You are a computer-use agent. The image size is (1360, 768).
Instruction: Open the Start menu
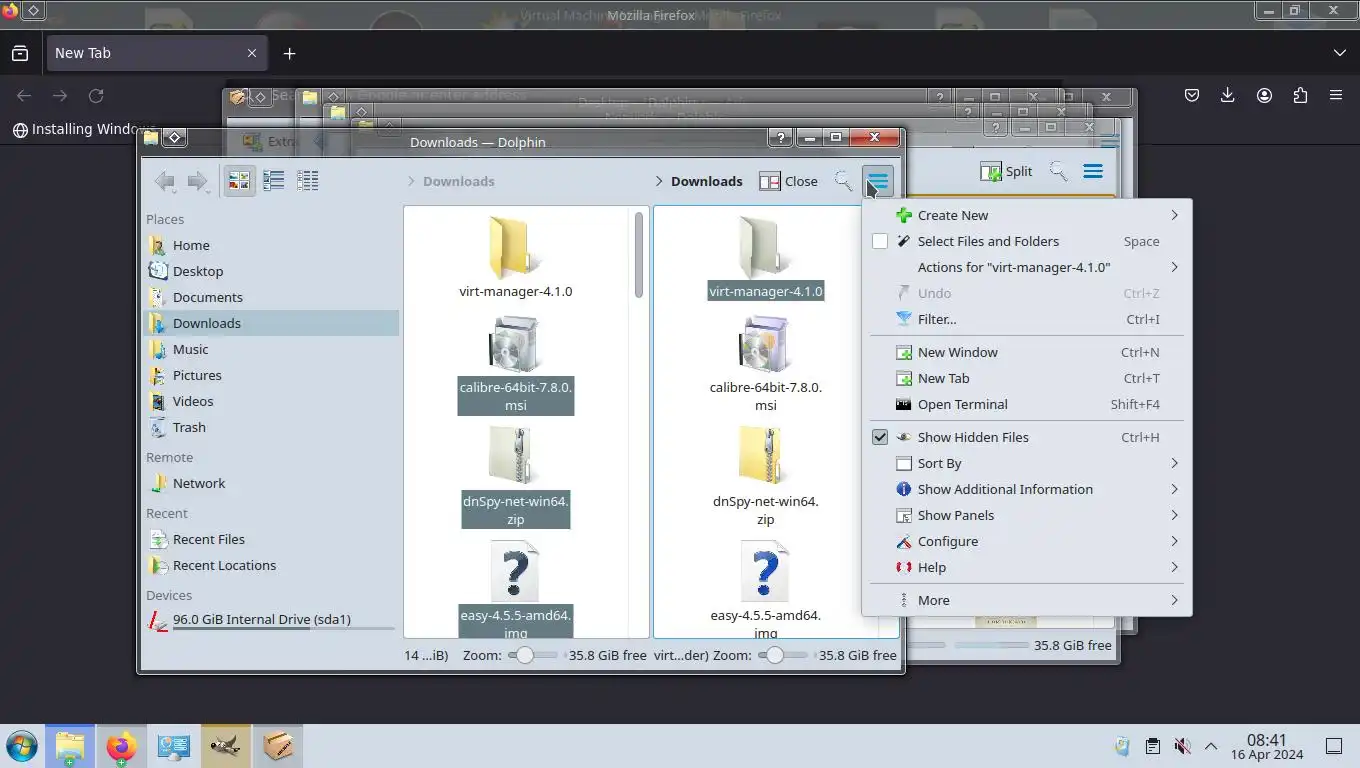(21, 746)
